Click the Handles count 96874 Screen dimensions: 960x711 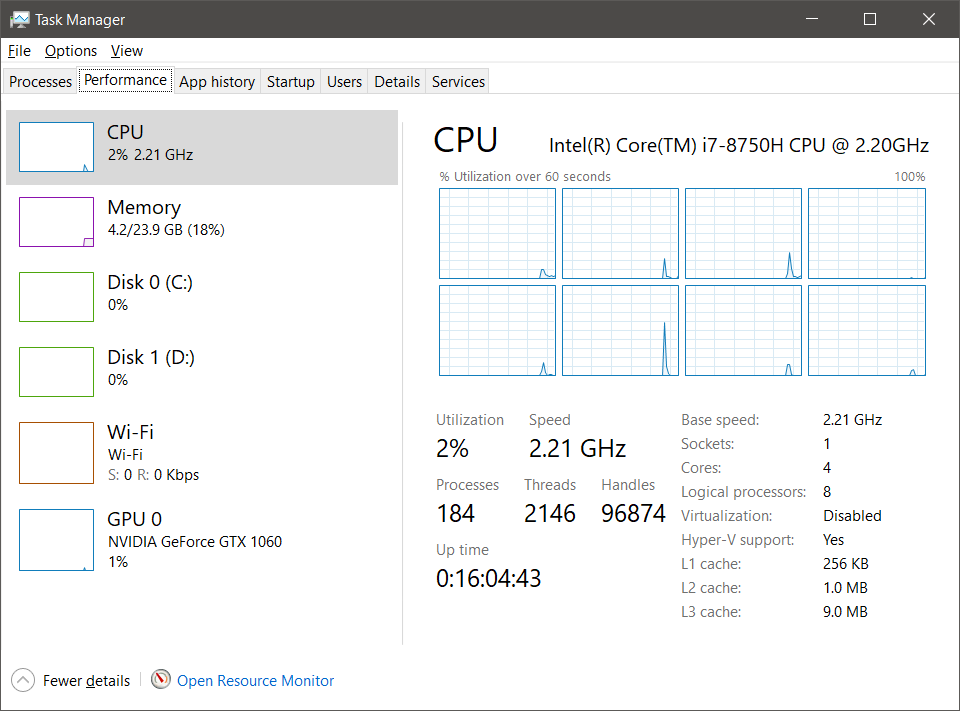click(x=633, y=513)
